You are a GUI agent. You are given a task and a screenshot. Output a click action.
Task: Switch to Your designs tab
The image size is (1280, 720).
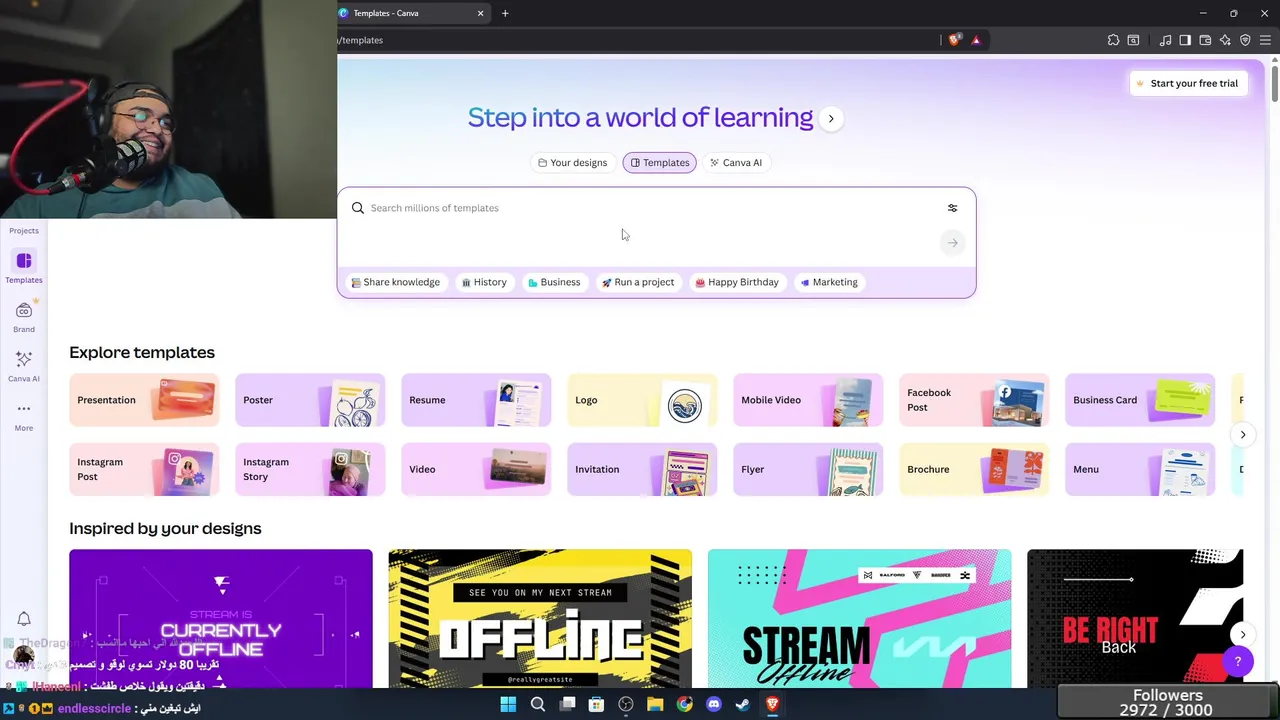pyautogui.click(x=572, y=162)
